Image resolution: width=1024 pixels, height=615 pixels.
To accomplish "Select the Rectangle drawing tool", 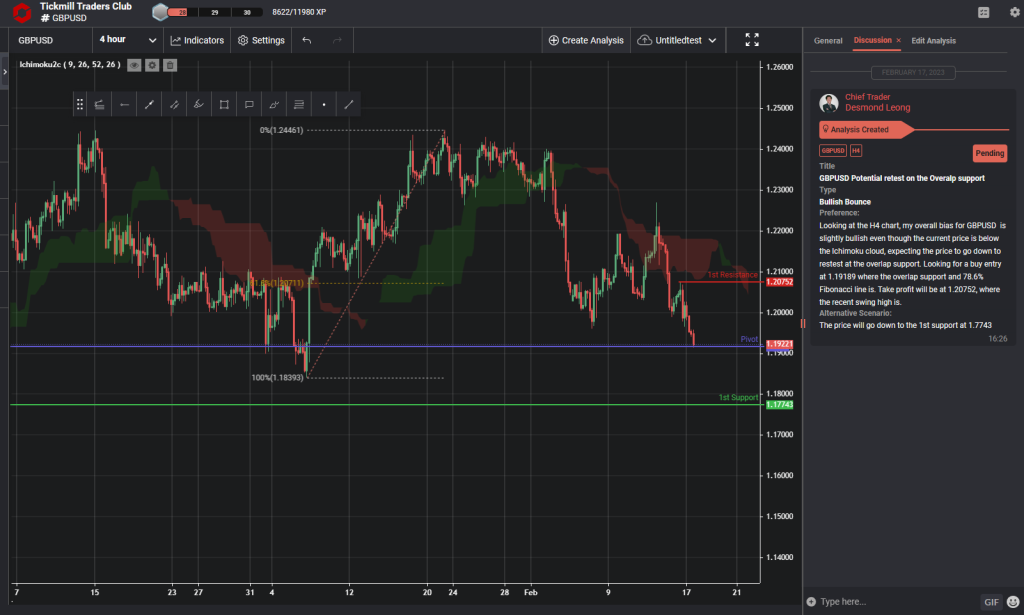I will 223,104.
